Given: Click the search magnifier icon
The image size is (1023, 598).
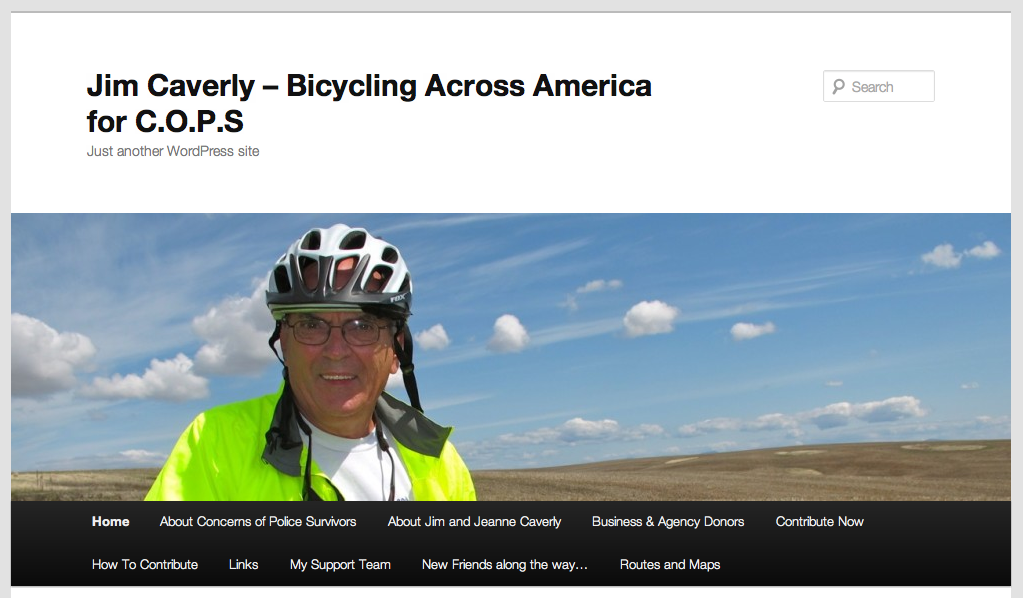Looking at the screenshot, I should click(838, 87).
